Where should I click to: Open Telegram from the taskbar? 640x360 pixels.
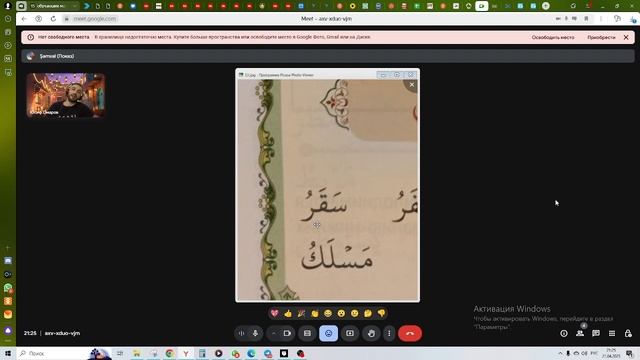tap(267, 353)
